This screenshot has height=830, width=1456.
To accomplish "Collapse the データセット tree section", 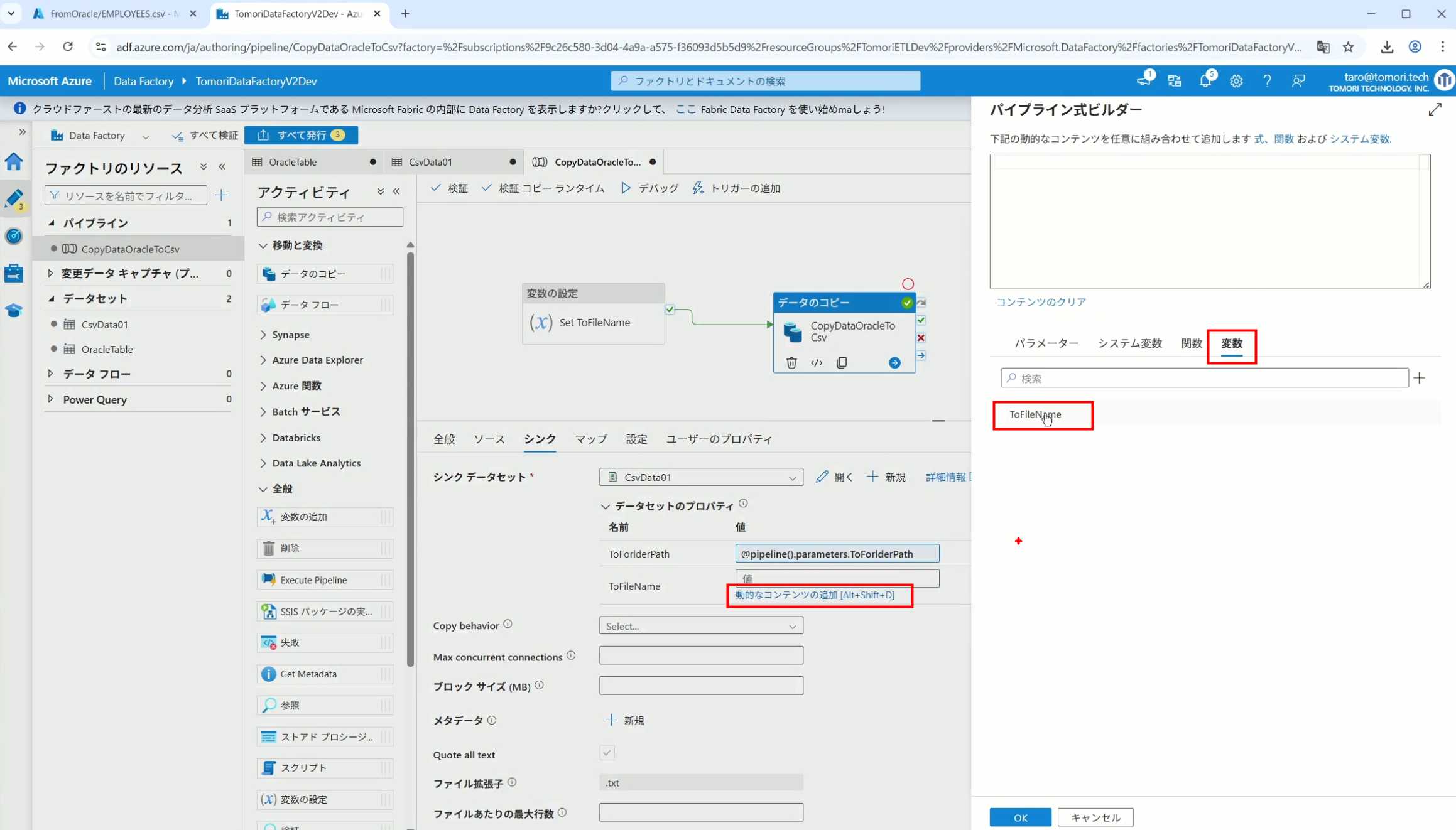I will coord(52,299).
